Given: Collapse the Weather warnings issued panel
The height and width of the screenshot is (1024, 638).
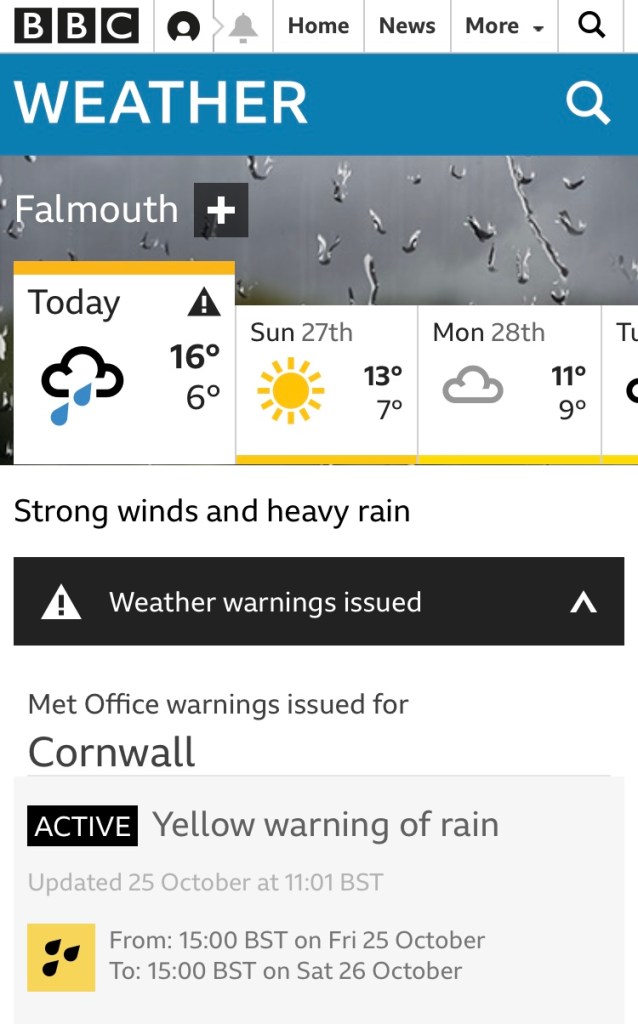Looking at the screenshot, I should point(582,602).
